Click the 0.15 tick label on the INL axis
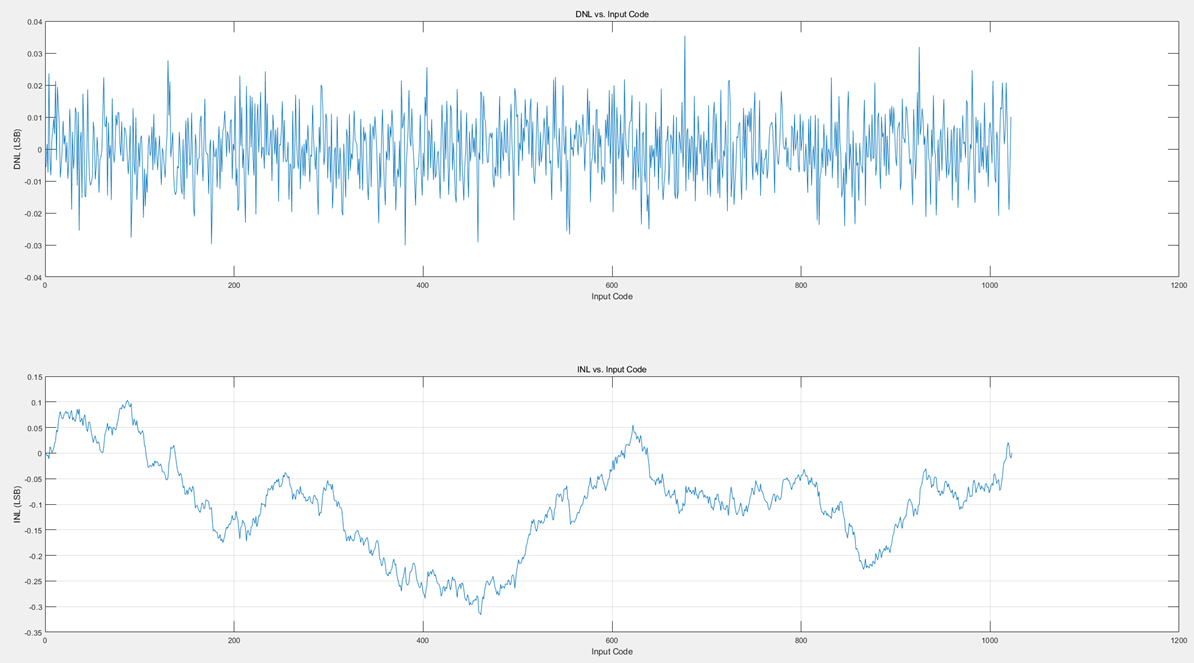This screenshot has height=663, width=1194. 33,377
